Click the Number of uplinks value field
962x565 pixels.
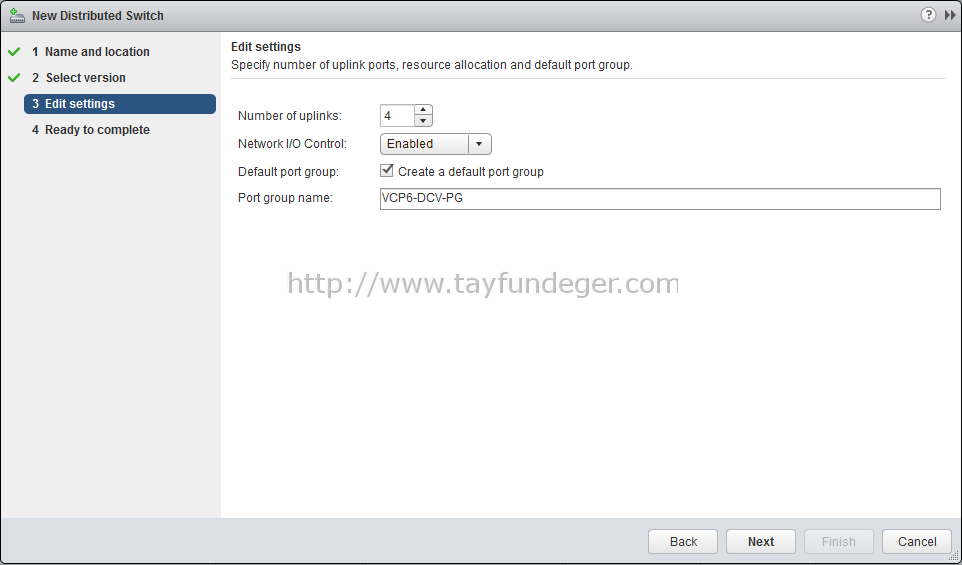(398, 115)
